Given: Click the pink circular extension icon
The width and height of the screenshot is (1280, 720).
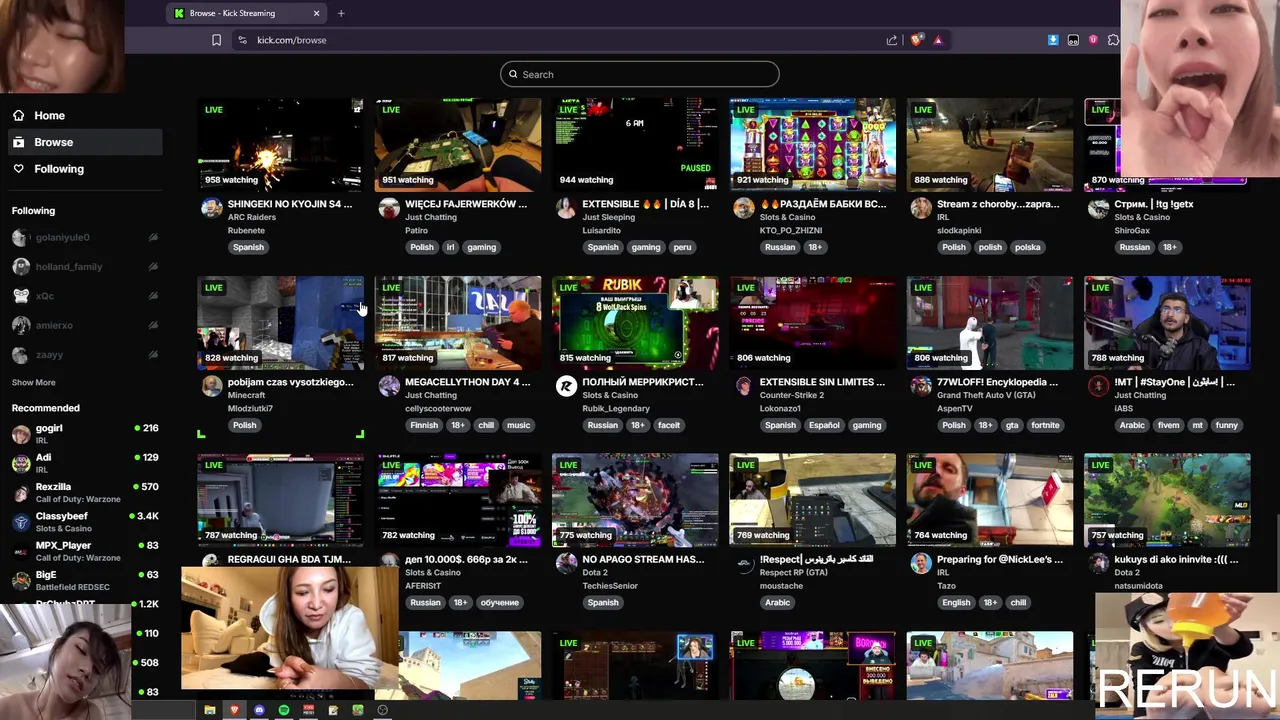Looking at the screenshot, I should coord(1093,40).
